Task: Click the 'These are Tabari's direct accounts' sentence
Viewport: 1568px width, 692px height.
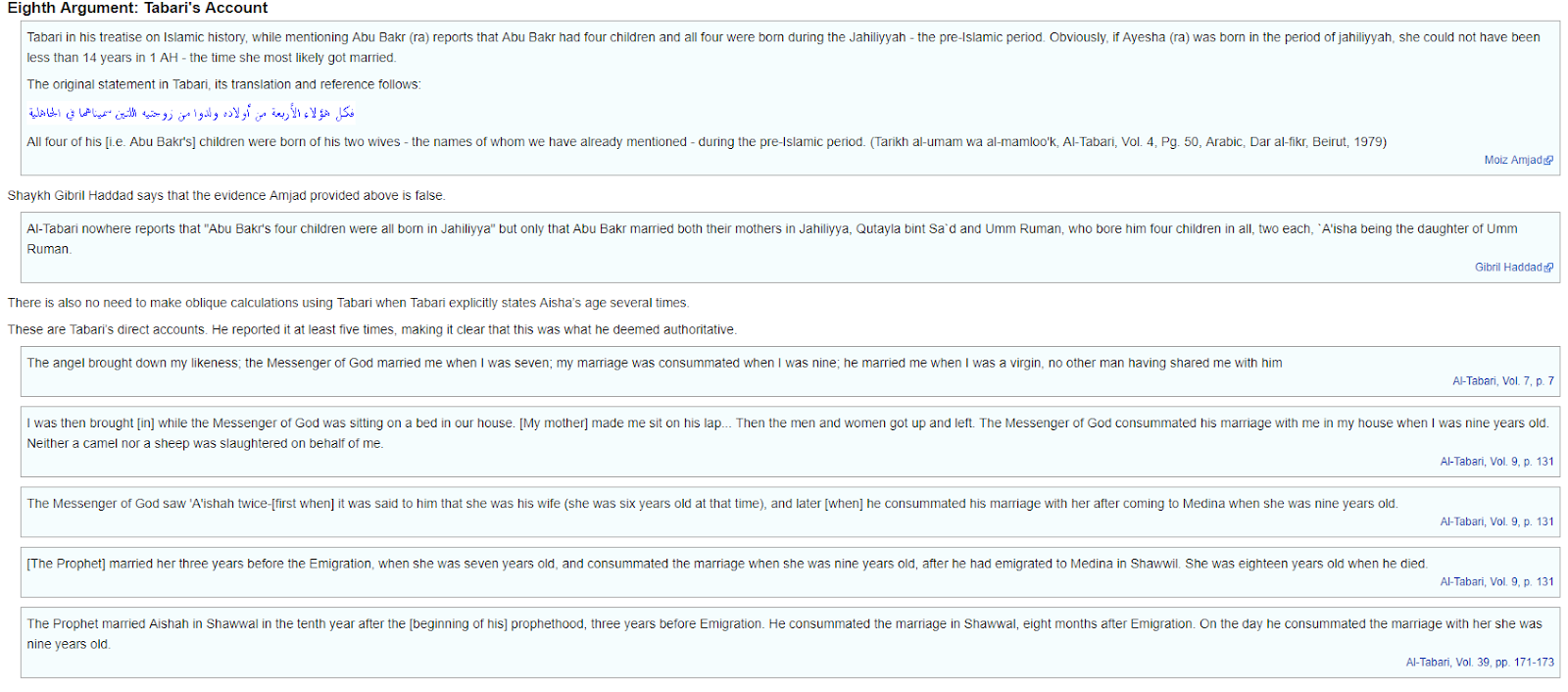Action: pyautogui.click(x=371, y=330)
